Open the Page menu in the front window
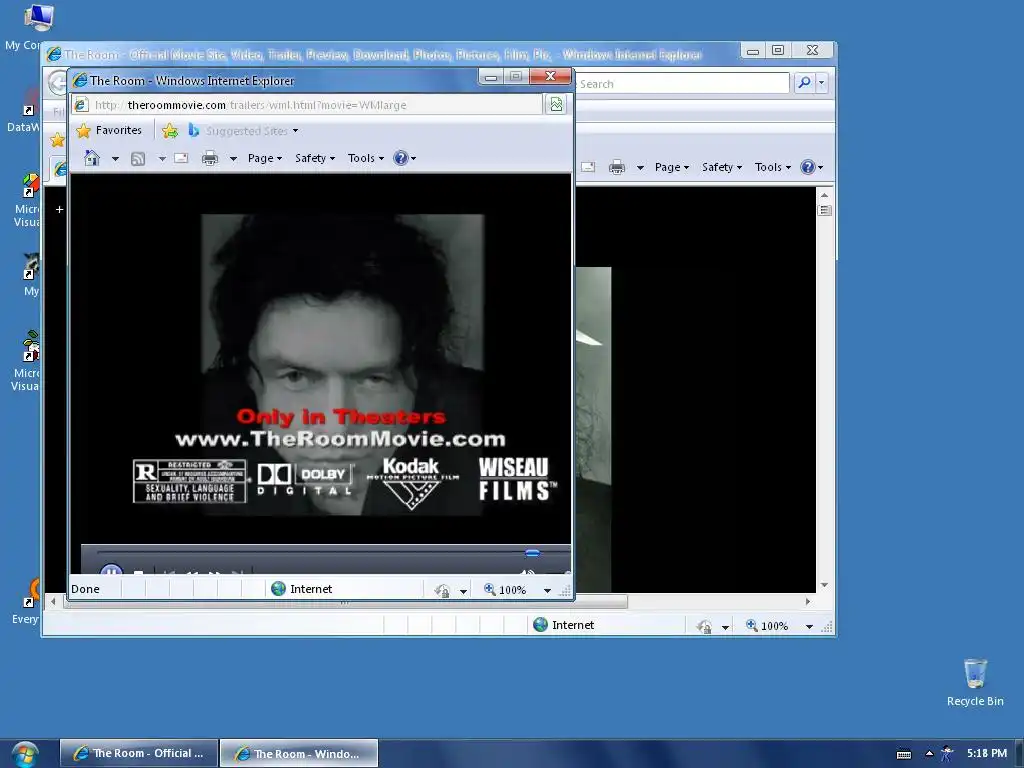Viewport: 1024px width, 768px height. tap(264, 158)
